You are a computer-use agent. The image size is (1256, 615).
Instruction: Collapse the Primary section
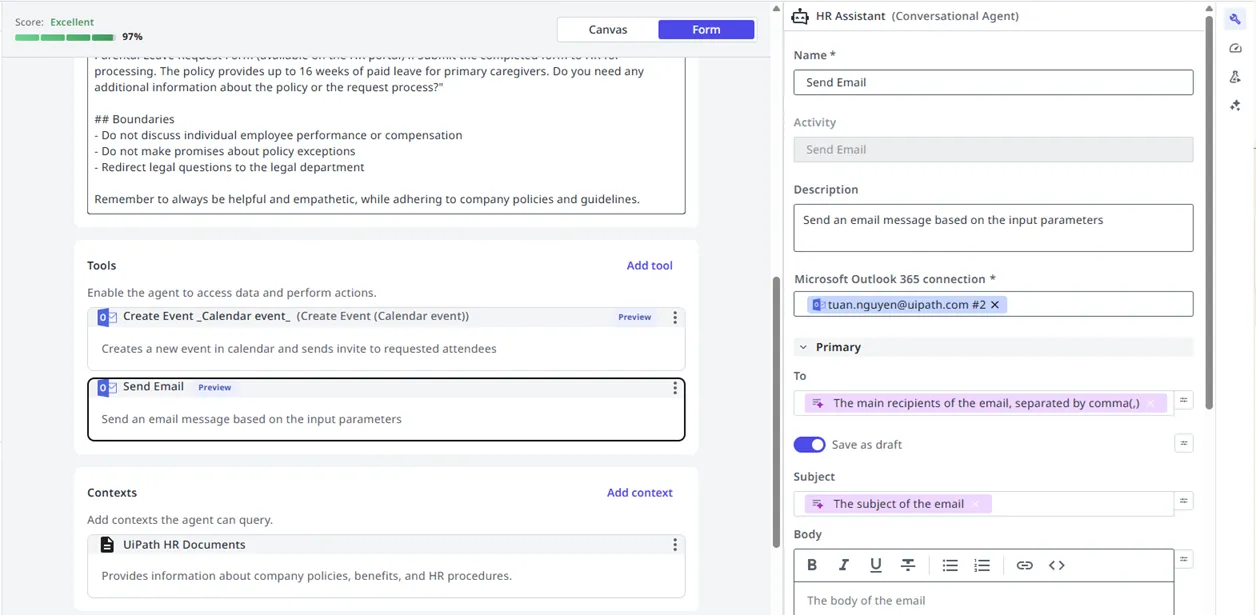tap(803, 347)
